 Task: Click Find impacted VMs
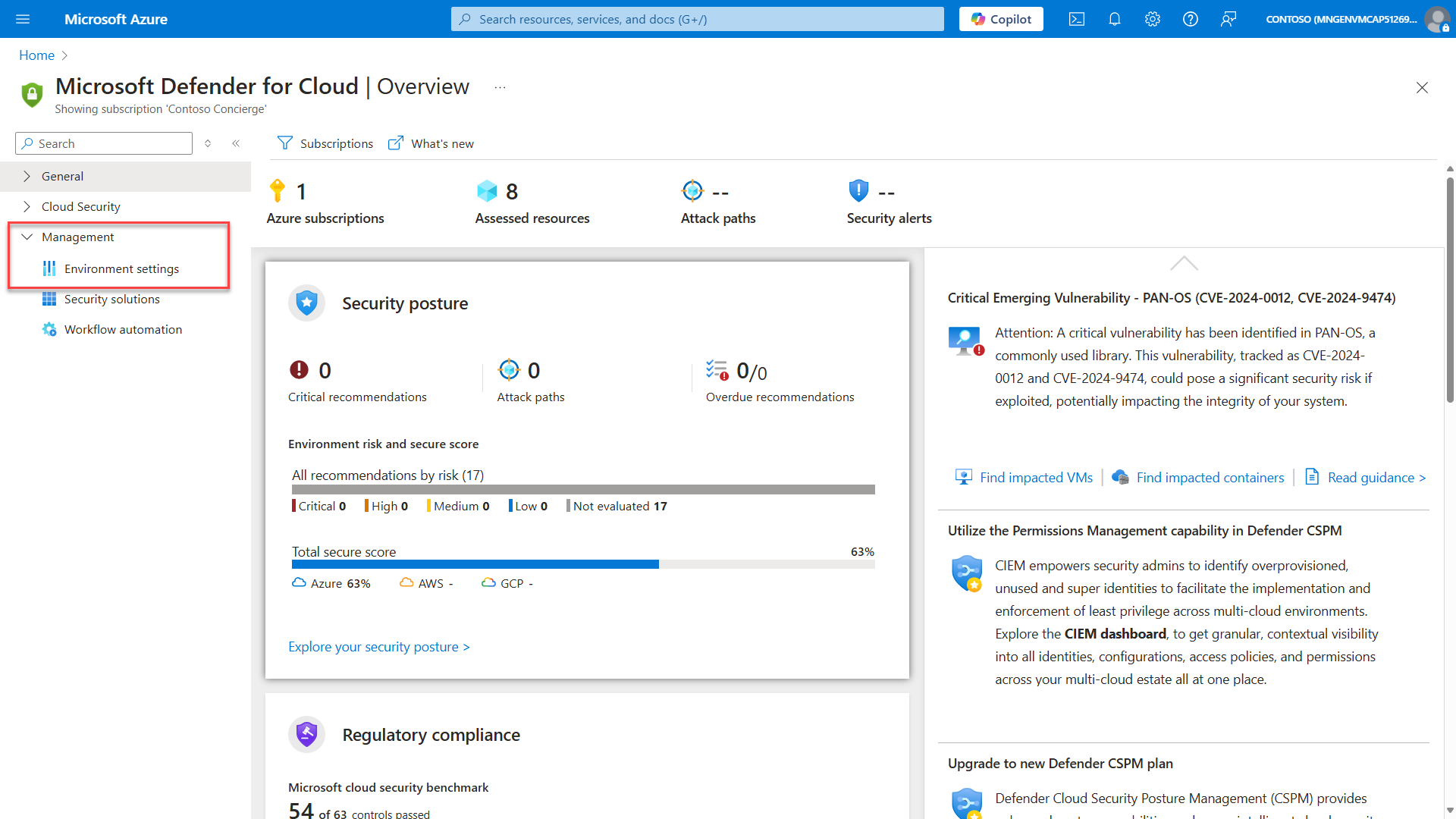(x=1035, y=477)
